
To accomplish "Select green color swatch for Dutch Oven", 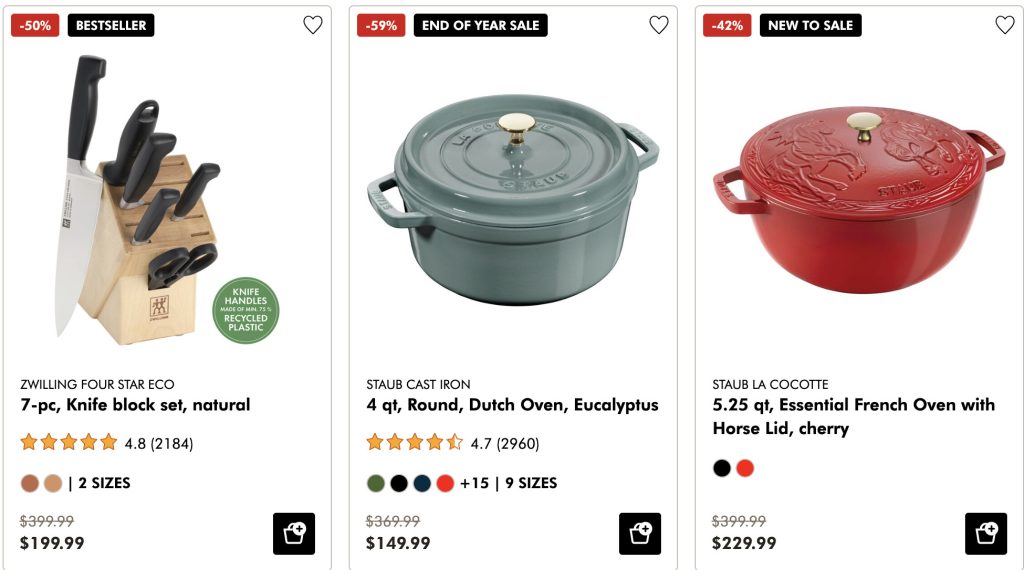I will (376, 483).
